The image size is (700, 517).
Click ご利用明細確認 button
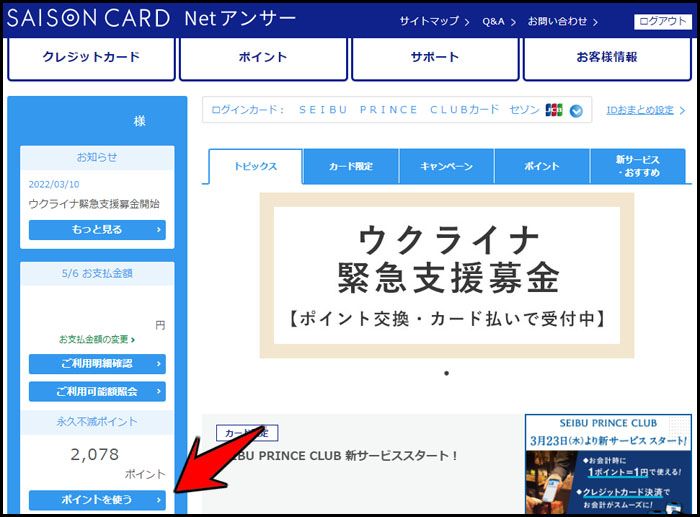97,364
